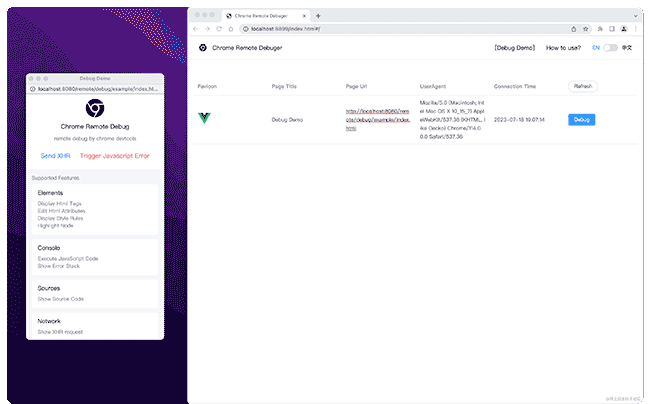This screenshot has height=404, width=650.
Task: Toggle the side panel icon in Chrome
Action: click(611, 29)
